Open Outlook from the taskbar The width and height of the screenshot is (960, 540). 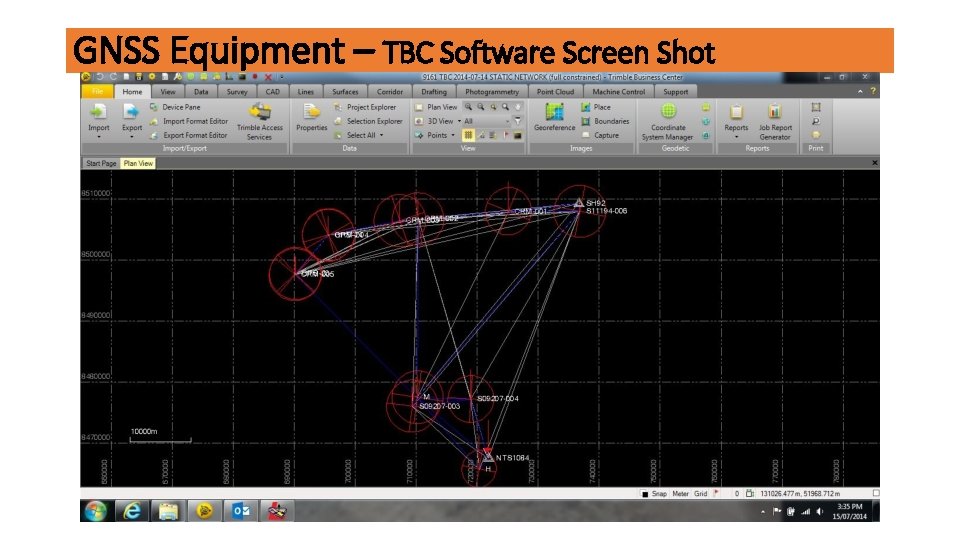coord(240,511)
